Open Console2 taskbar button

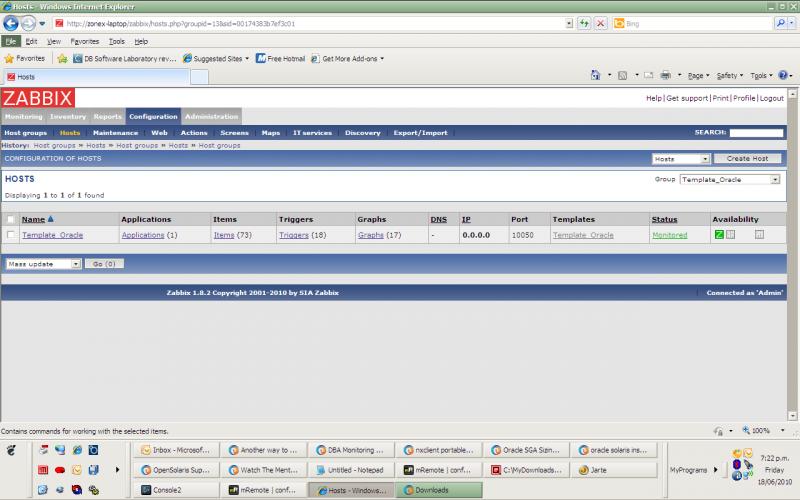coord(177,490)
